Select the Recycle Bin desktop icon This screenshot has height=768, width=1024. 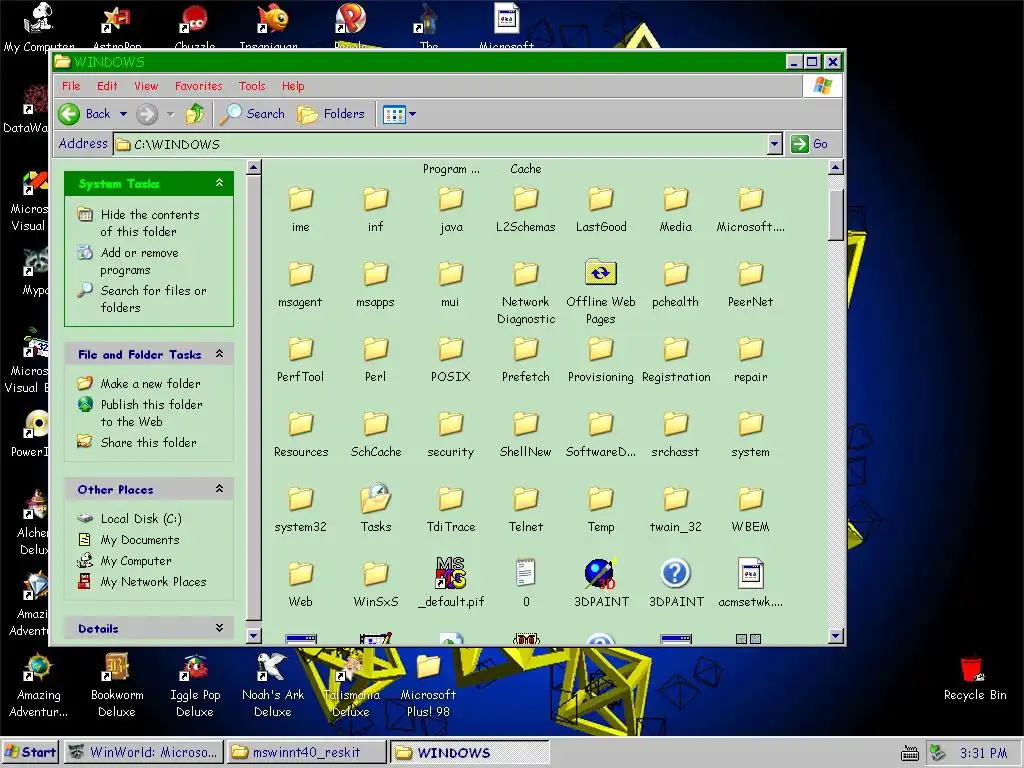[x=974, y=679]
